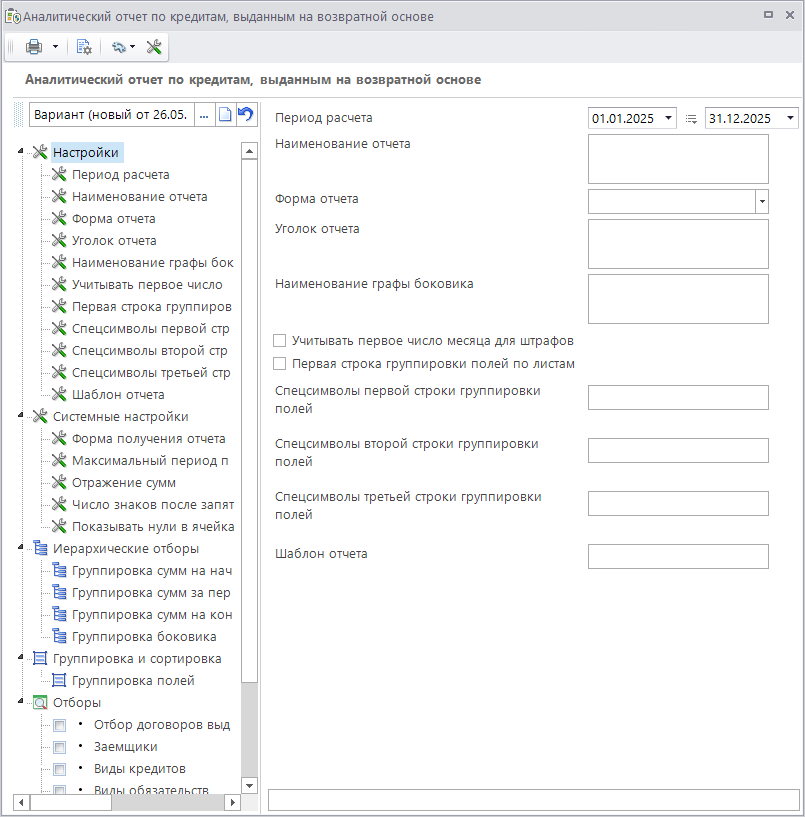Click the period selector icon between dates
This screenshot has height=817, width=805.
coord(691,118)
